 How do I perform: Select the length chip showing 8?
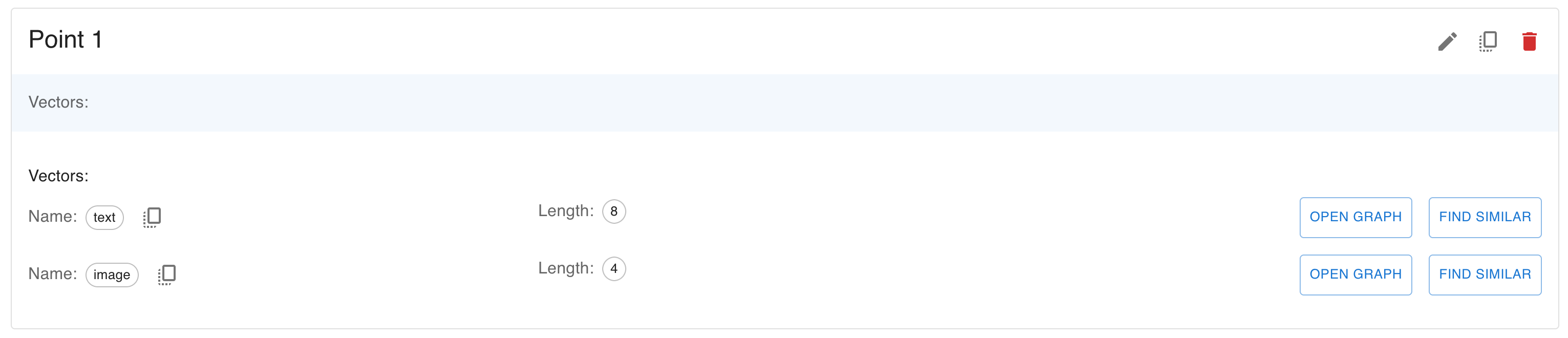click(613, 212)
